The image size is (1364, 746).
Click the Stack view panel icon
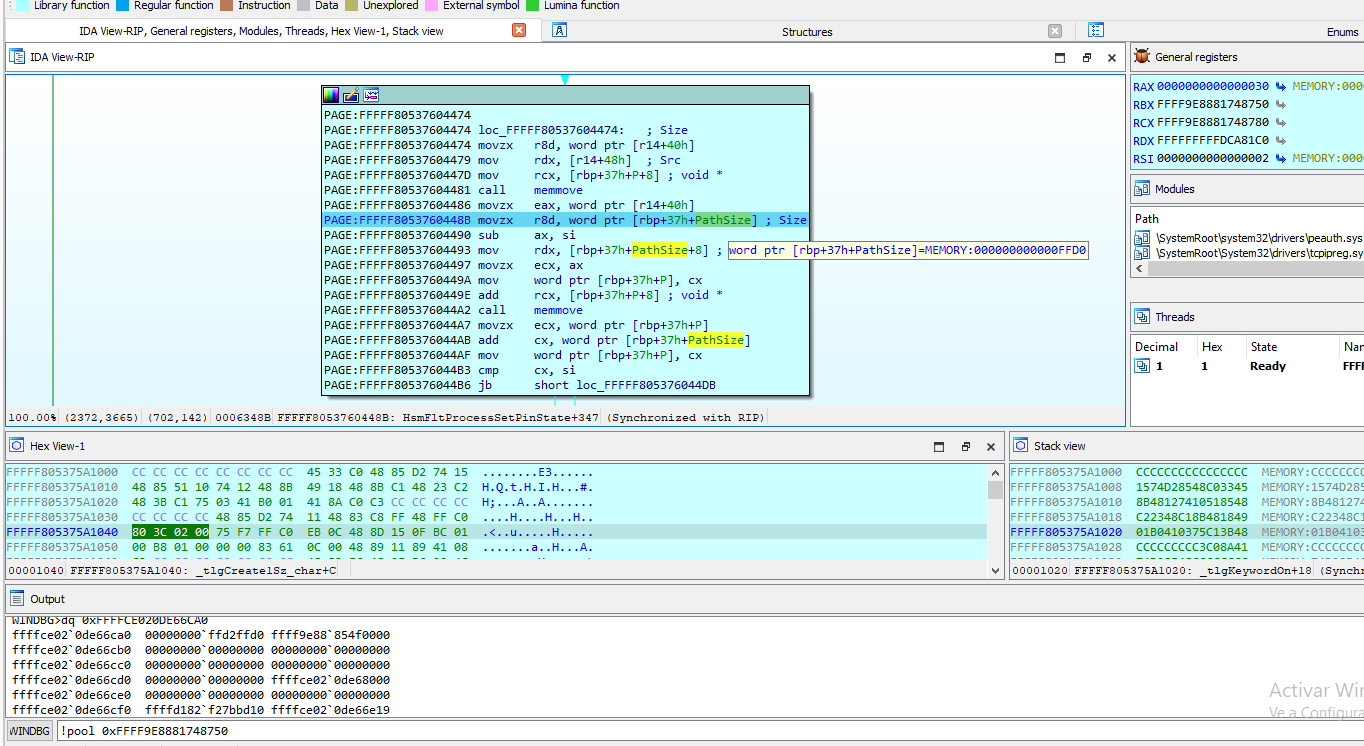pyautogui.click(x=1021, y=446)
